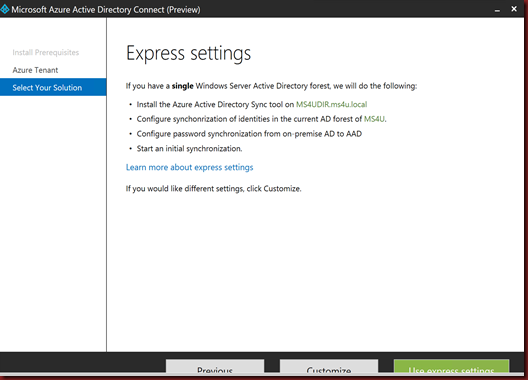Select the Select Your Solution step
The height and width of the screenshot is (380, 528).
pyautogui.click(x=53, y=87)
